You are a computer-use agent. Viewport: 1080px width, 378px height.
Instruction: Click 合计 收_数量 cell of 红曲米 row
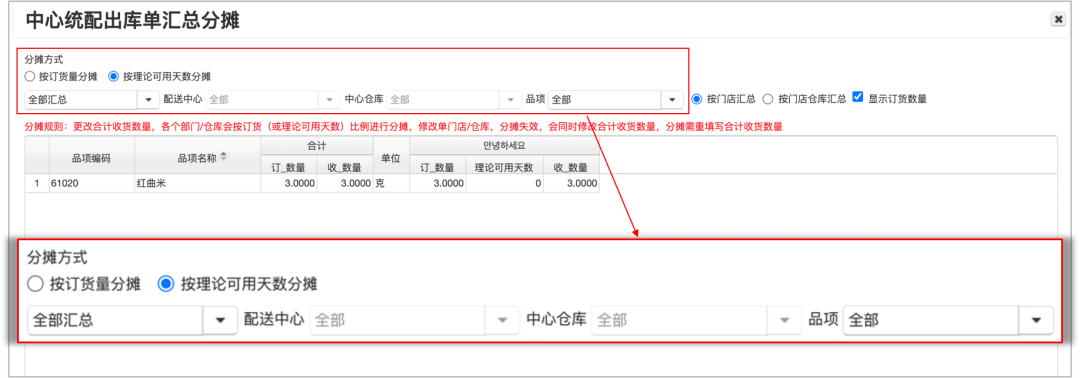(x=345, y=183)
